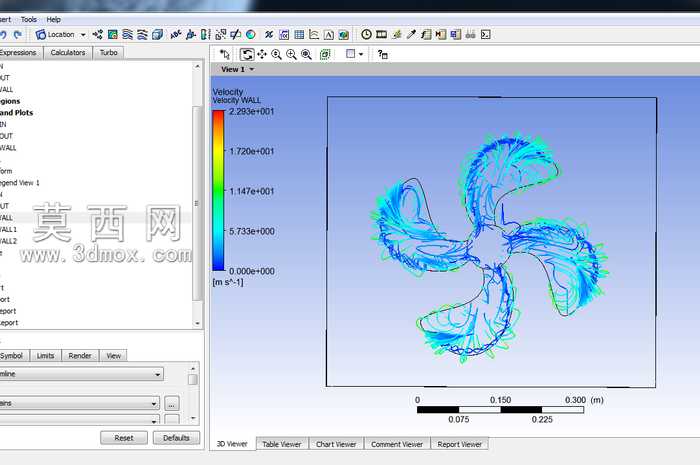The height and width of the screenshot is (465, 700).
Task: Open the domains combo box
Action: click(79, 403)
